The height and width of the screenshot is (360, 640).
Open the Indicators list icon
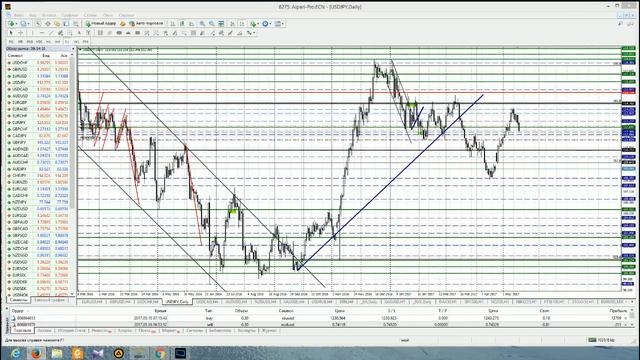coord(253,24)
